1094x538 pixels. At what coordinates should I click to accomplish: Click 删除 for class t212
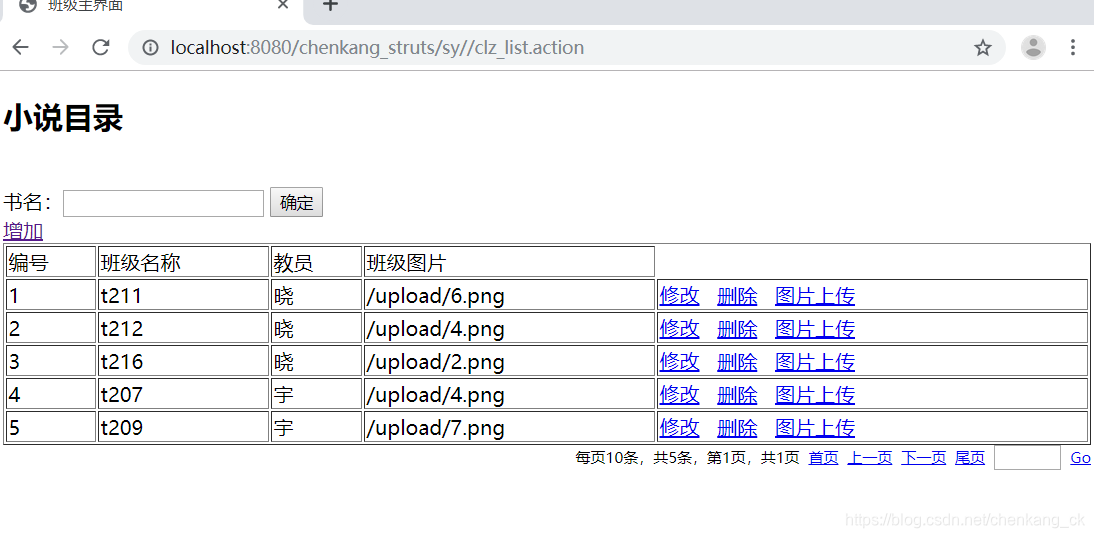click(737, 329)
